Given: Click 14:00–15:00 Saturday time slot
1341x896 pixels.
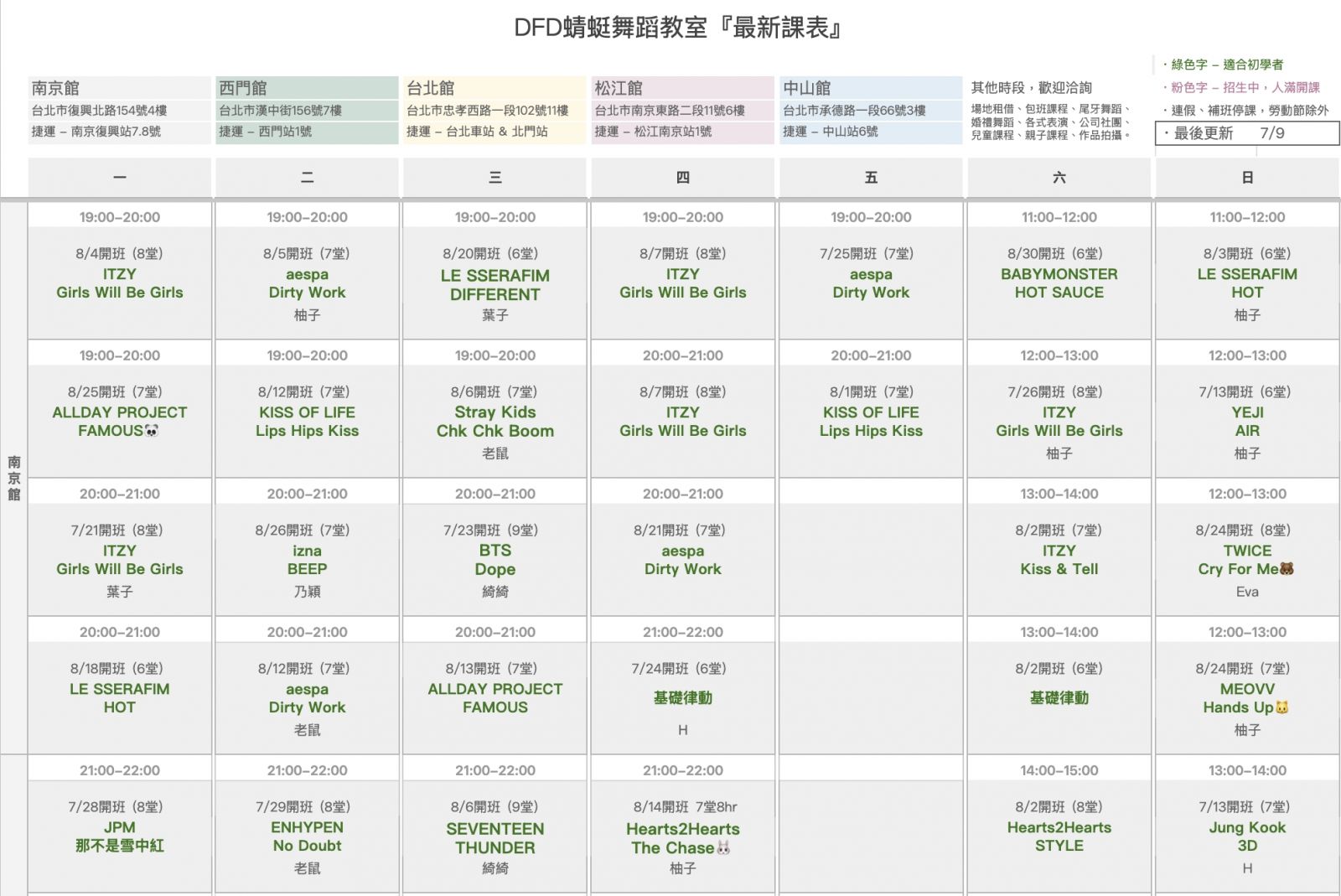Looking at the screenshot, I should (x=1059, y=770).
